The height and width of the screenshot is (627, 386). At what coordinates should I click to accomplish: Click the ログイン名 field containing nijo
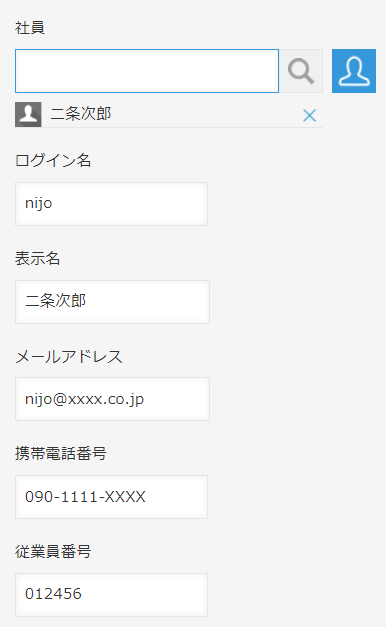[112, 204]
